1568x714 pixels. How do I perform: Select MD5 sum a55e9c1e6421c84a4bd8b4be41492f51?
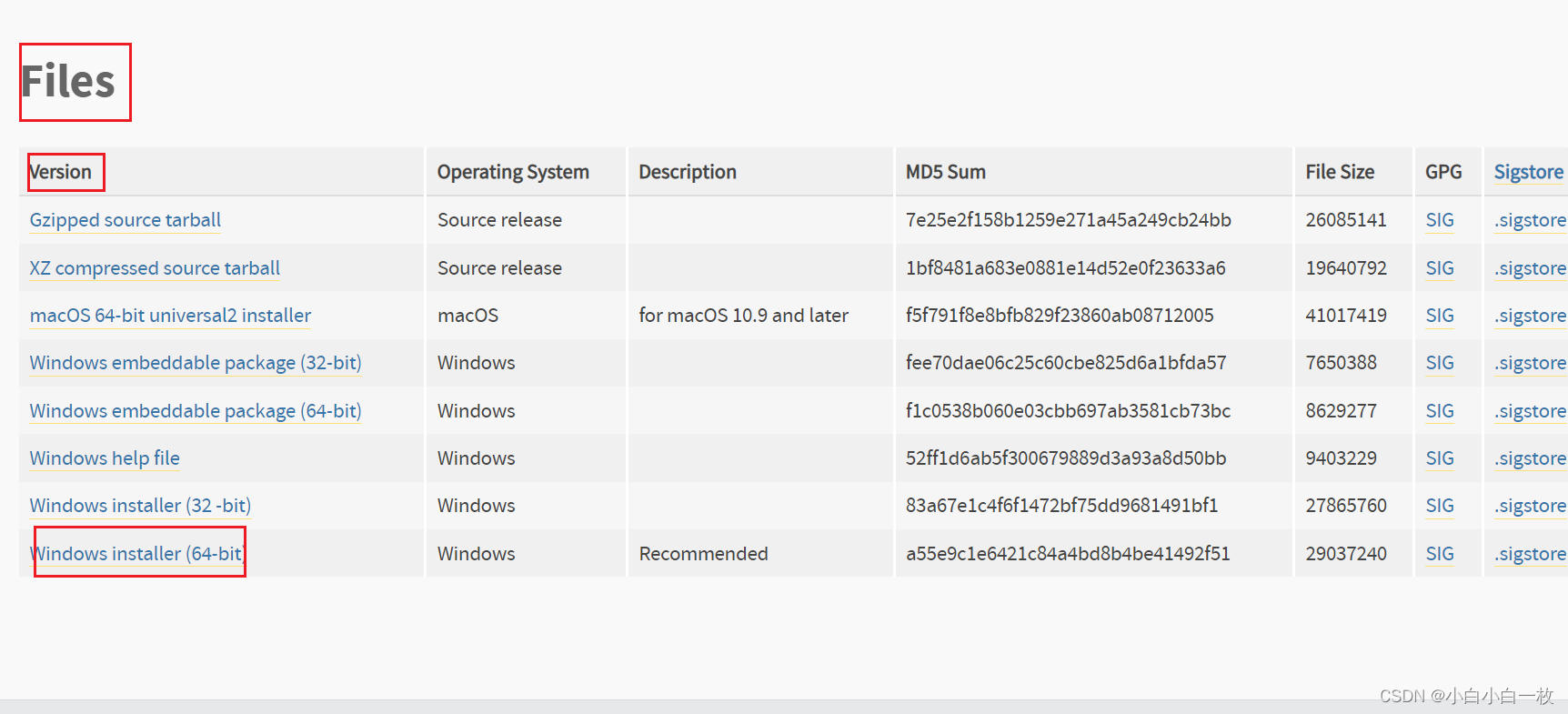click(1068, 554)
